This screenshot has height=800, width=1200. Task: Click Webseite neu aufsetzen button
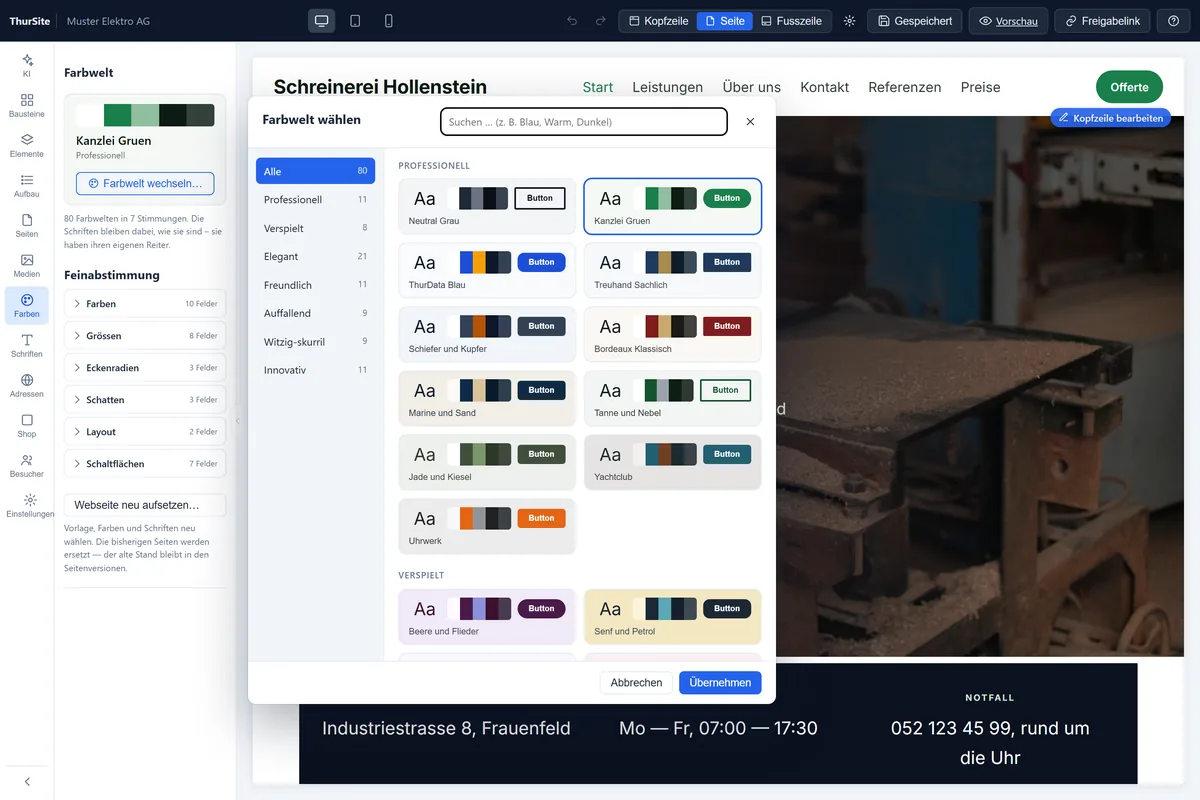pos(145,505)
